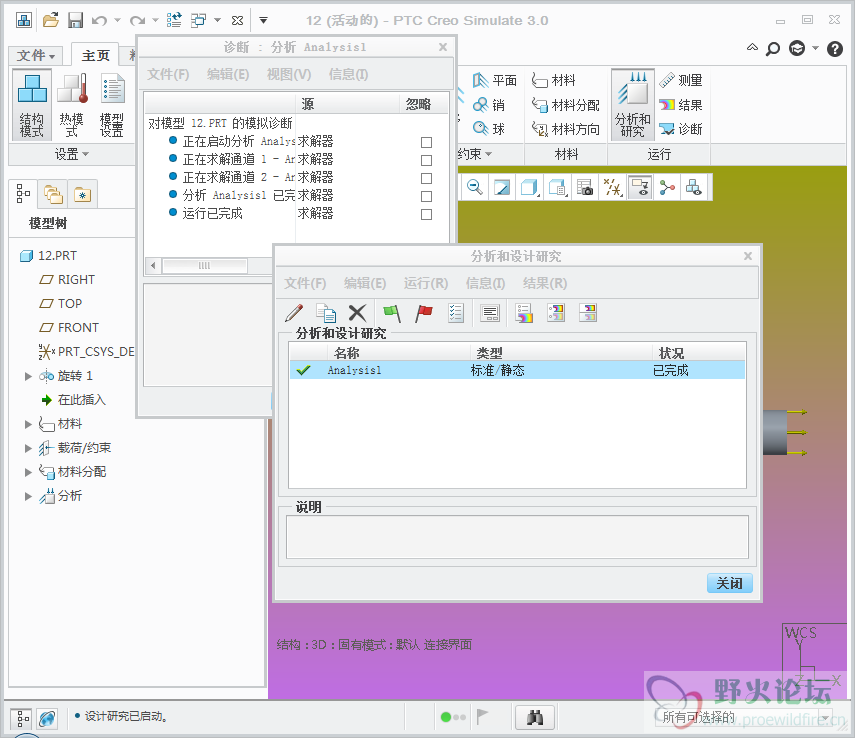Click the diagnostics scrollbar left arrow
This screenshot has height=738, width=855.
(x=153, y=266)
